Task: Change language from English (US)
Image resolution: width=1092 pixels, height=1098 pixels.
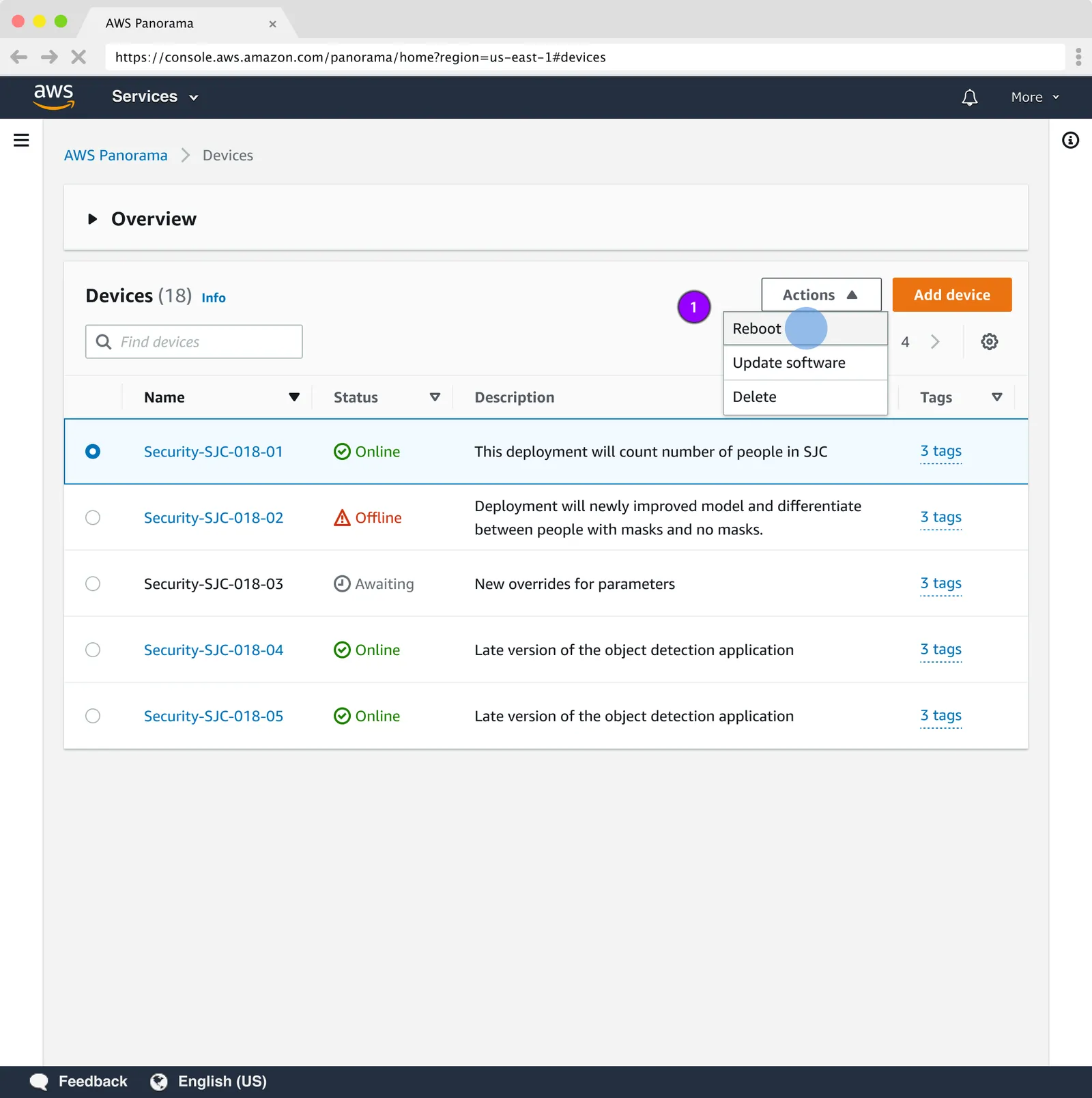Action: coord(222,1082)
